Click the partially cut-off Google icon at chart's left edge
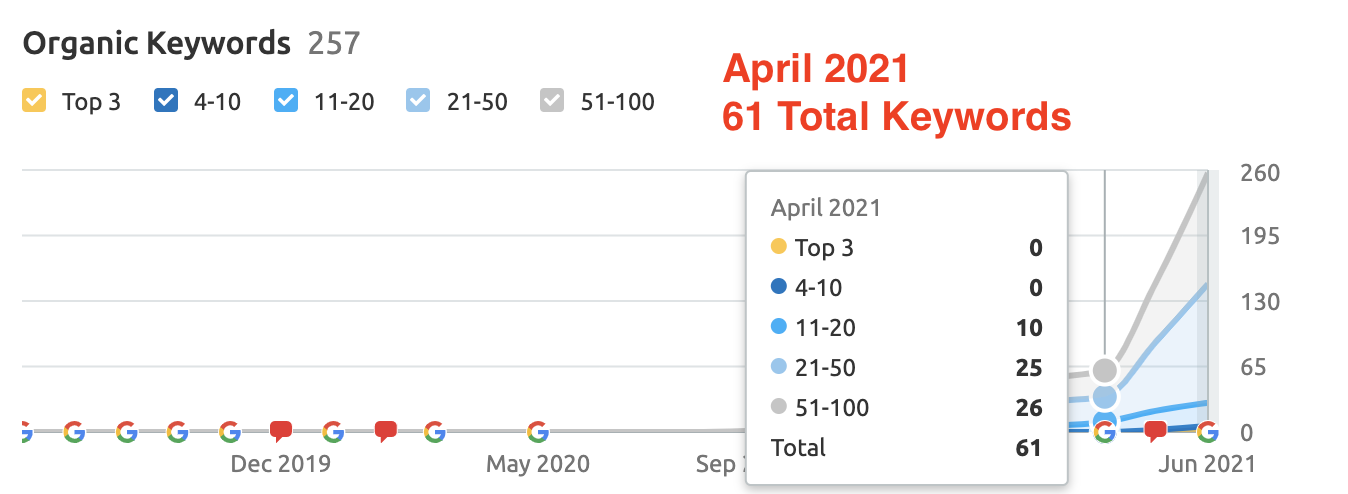The image size is (1348, 494). tap(26, 432)
